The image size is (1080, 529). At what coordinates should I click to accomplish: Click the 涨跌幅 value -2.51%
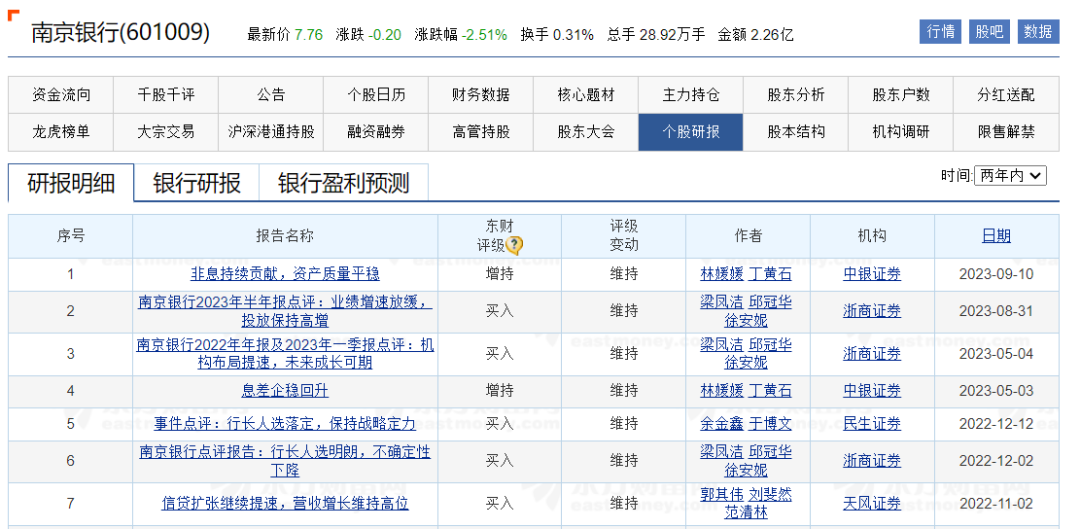(x=484, y=34)
